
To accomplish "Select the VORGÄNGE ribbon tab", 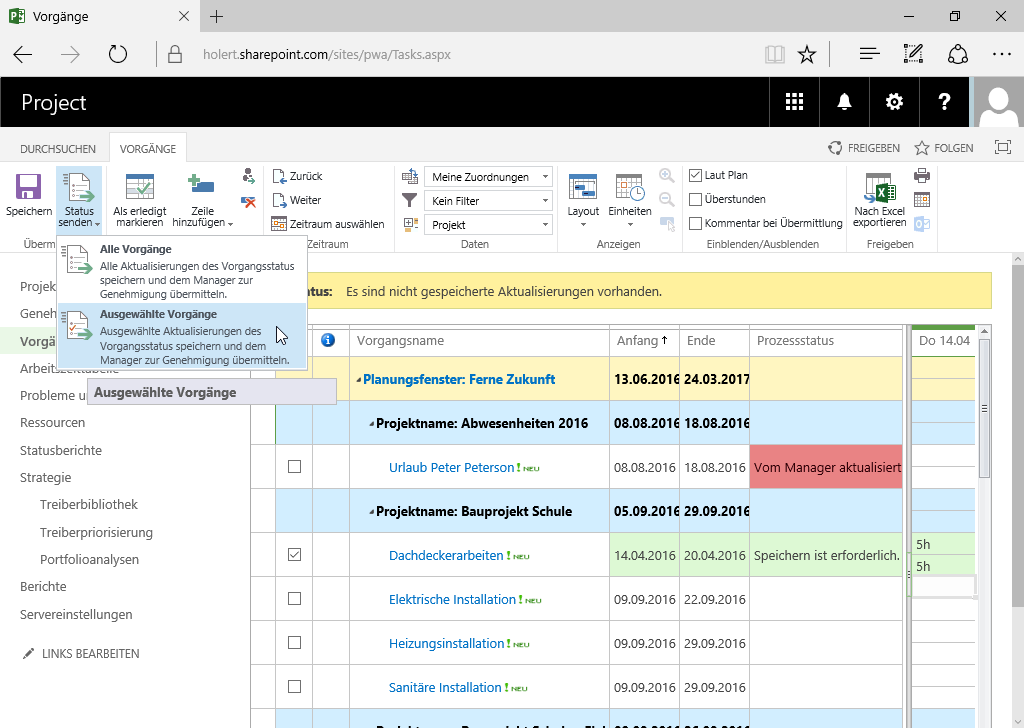I will pyautogui.click(x=148, y=149).
